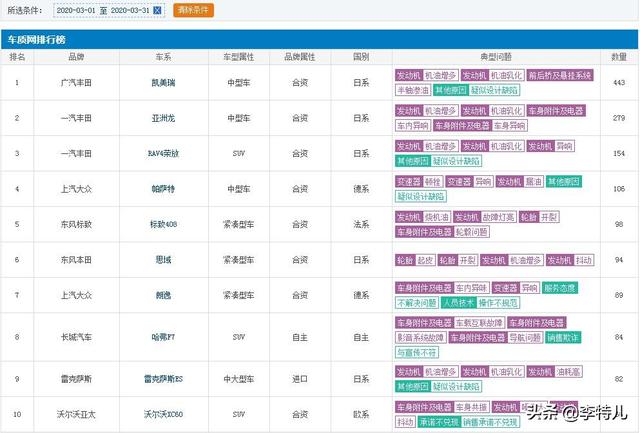Select the 车内异响 tag in 亚洲龙 row
Image resolution: width=640 pixels, height=433 pixels.
[413, 126]
